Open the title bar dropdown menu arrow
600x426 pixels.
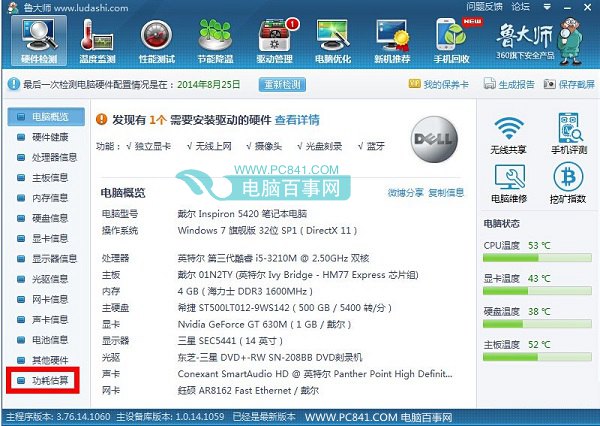pos(547,7)
